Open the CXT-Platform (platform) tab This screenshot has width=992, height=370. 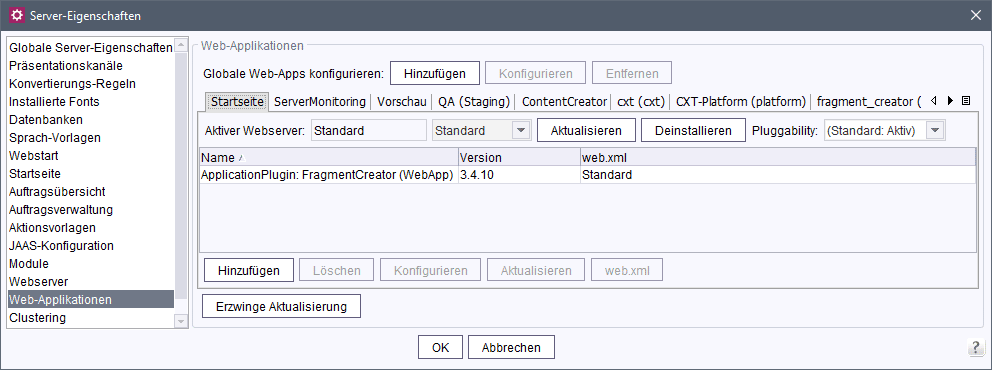click(x=741, y=101)
